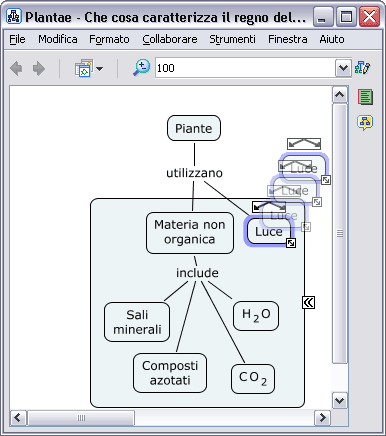Select the Materia non organica node
Image resolution: width=386 pixels, height=436 pixels.
(x=190, y=232)
